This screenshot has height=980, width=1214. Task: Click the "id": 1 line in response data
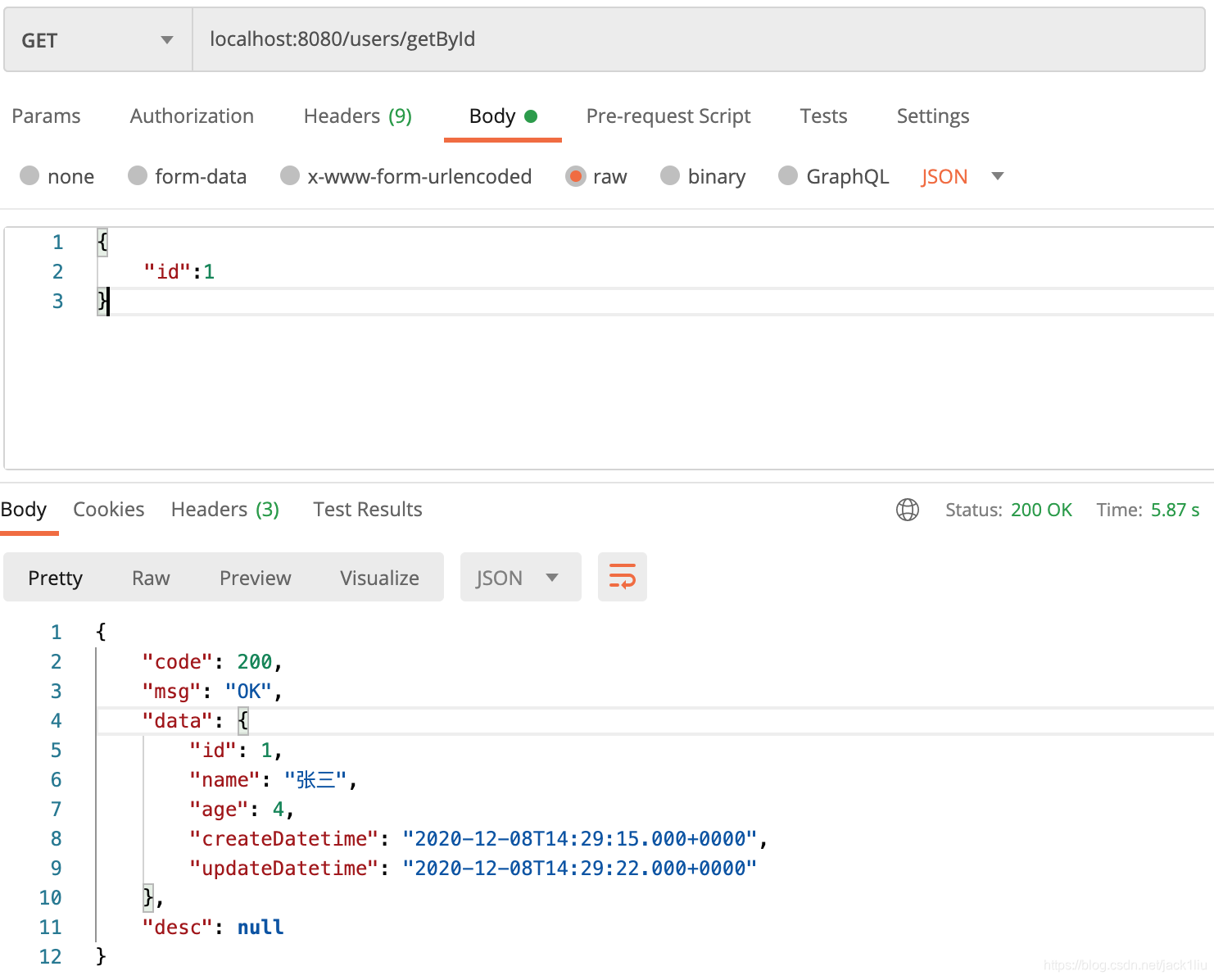(236, 751)
